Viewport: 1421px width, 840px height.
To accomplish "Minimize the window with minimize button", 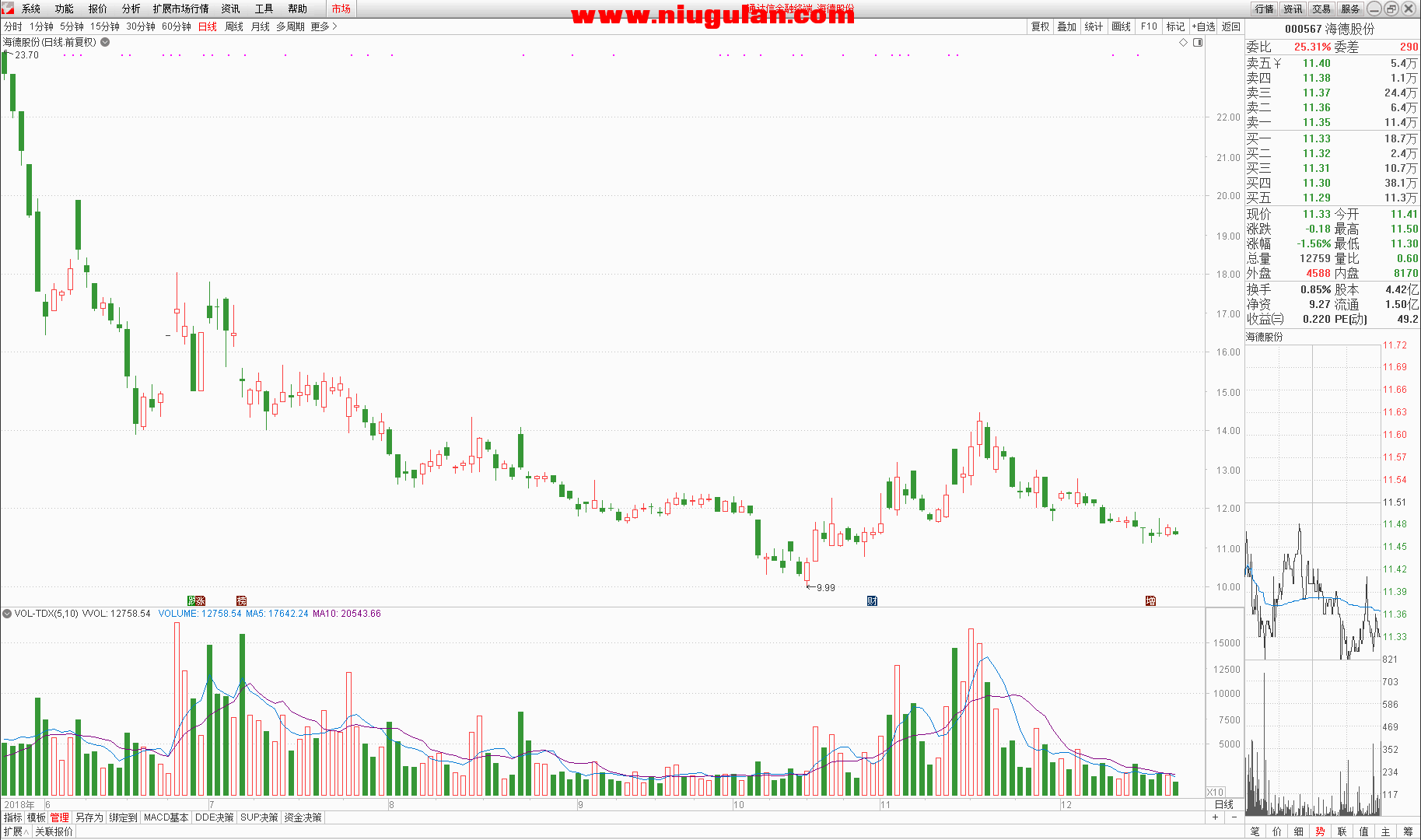I will (x=1374, y=9).
